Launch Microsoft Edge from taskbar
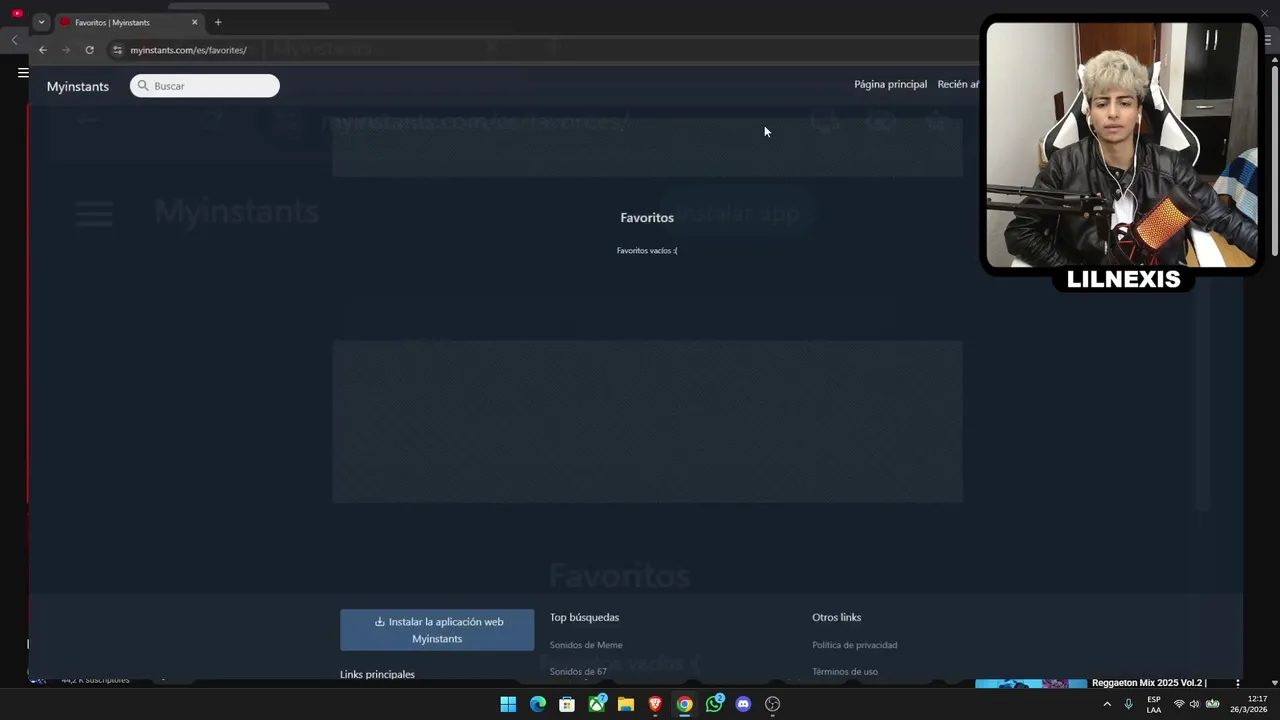 pyautogui.click(x=538, y=704)
